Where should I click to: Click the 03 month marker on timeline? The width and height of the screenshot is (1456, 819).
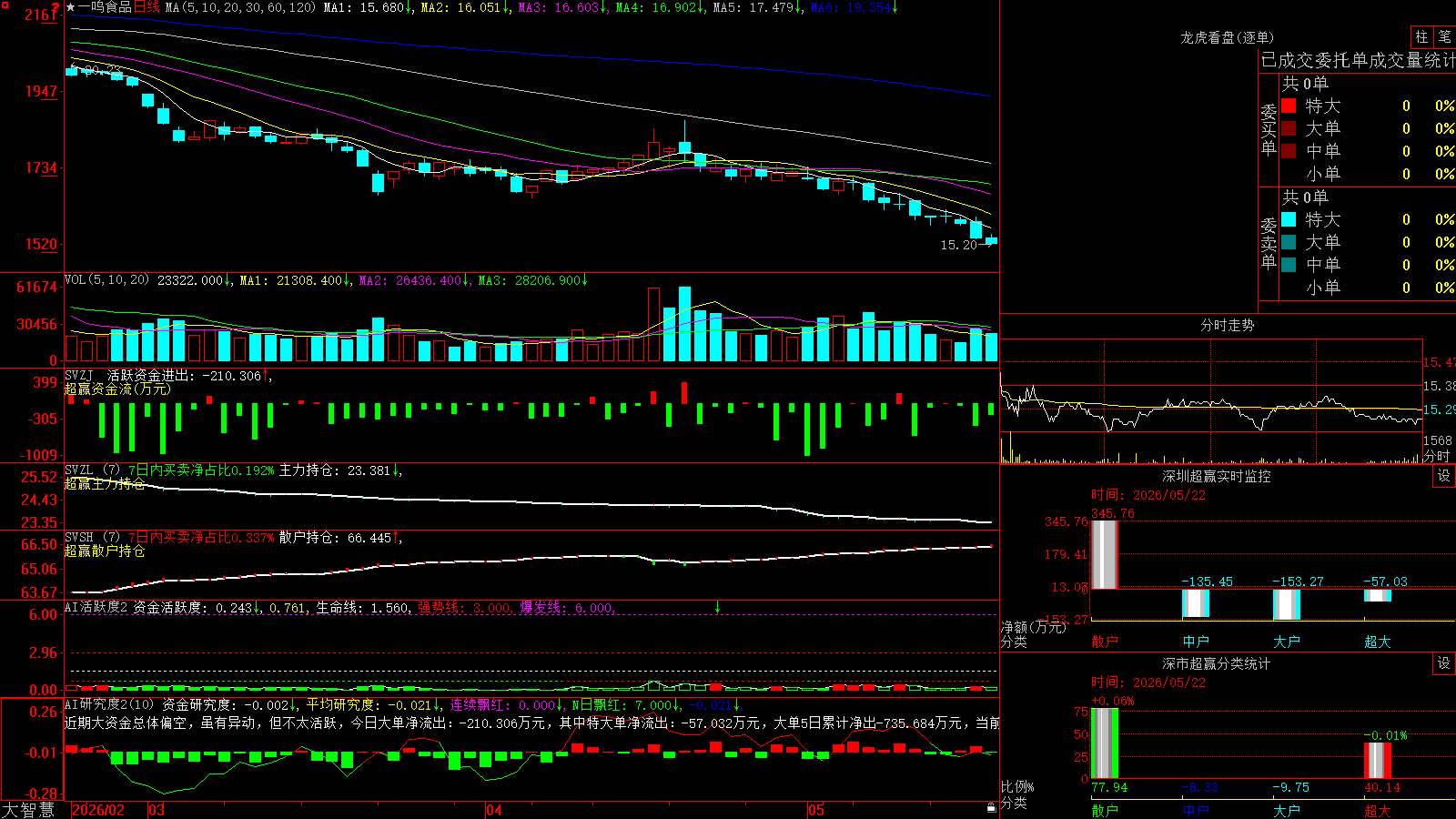click(x=157, y=810)
